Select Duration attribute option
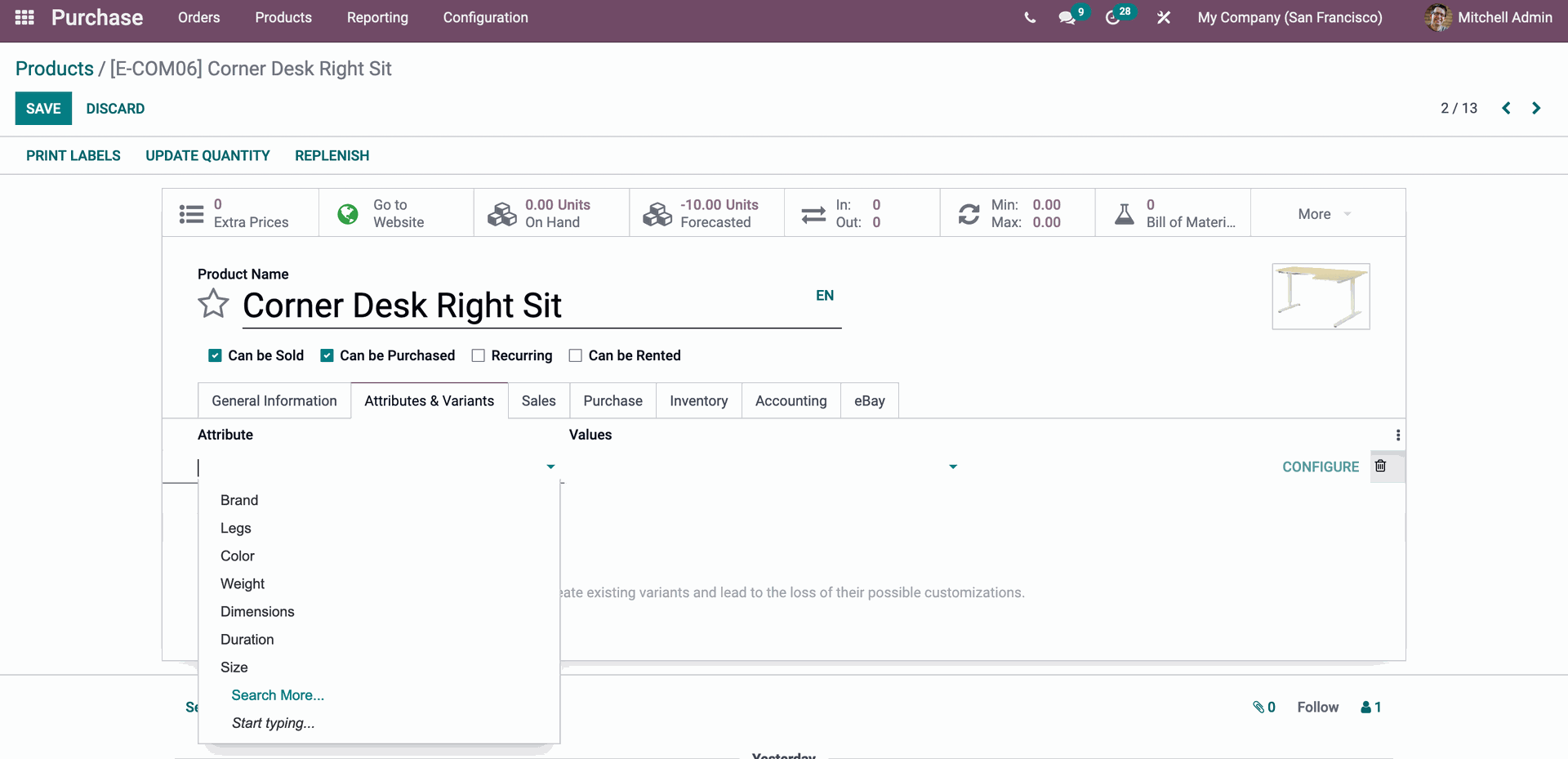 point(247,639)
